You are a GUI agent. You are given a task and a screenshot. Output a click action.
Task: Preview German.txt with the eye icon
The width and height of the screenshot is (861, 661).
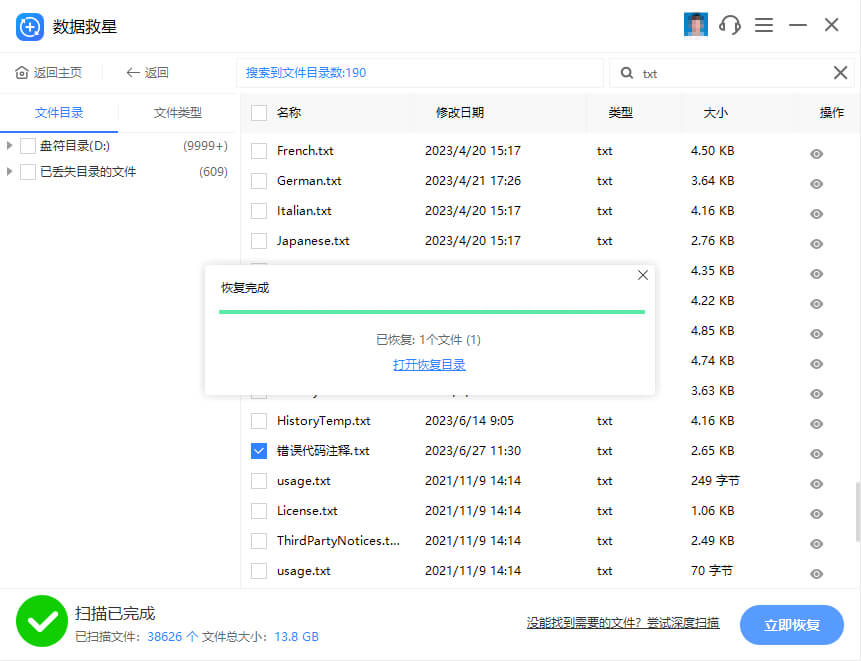(816, 184)
